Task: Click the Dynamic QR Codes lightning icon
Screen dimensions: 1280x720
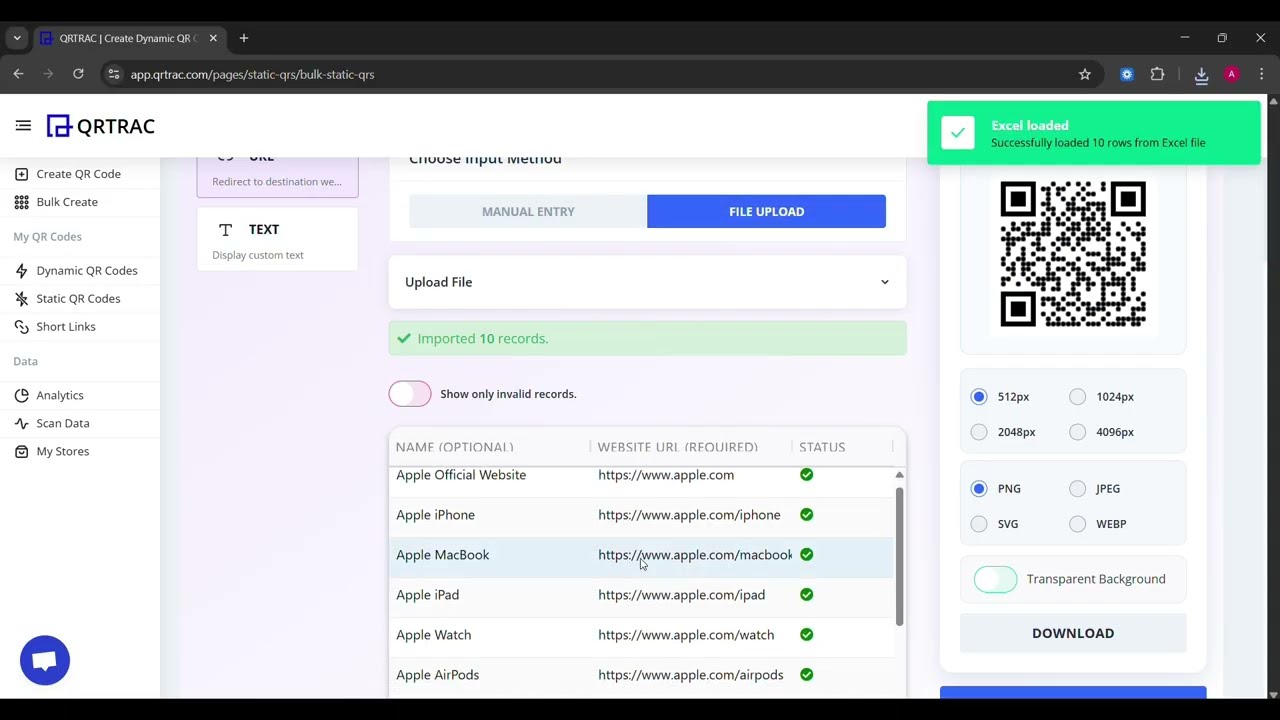Action: (x=21, y=271)
